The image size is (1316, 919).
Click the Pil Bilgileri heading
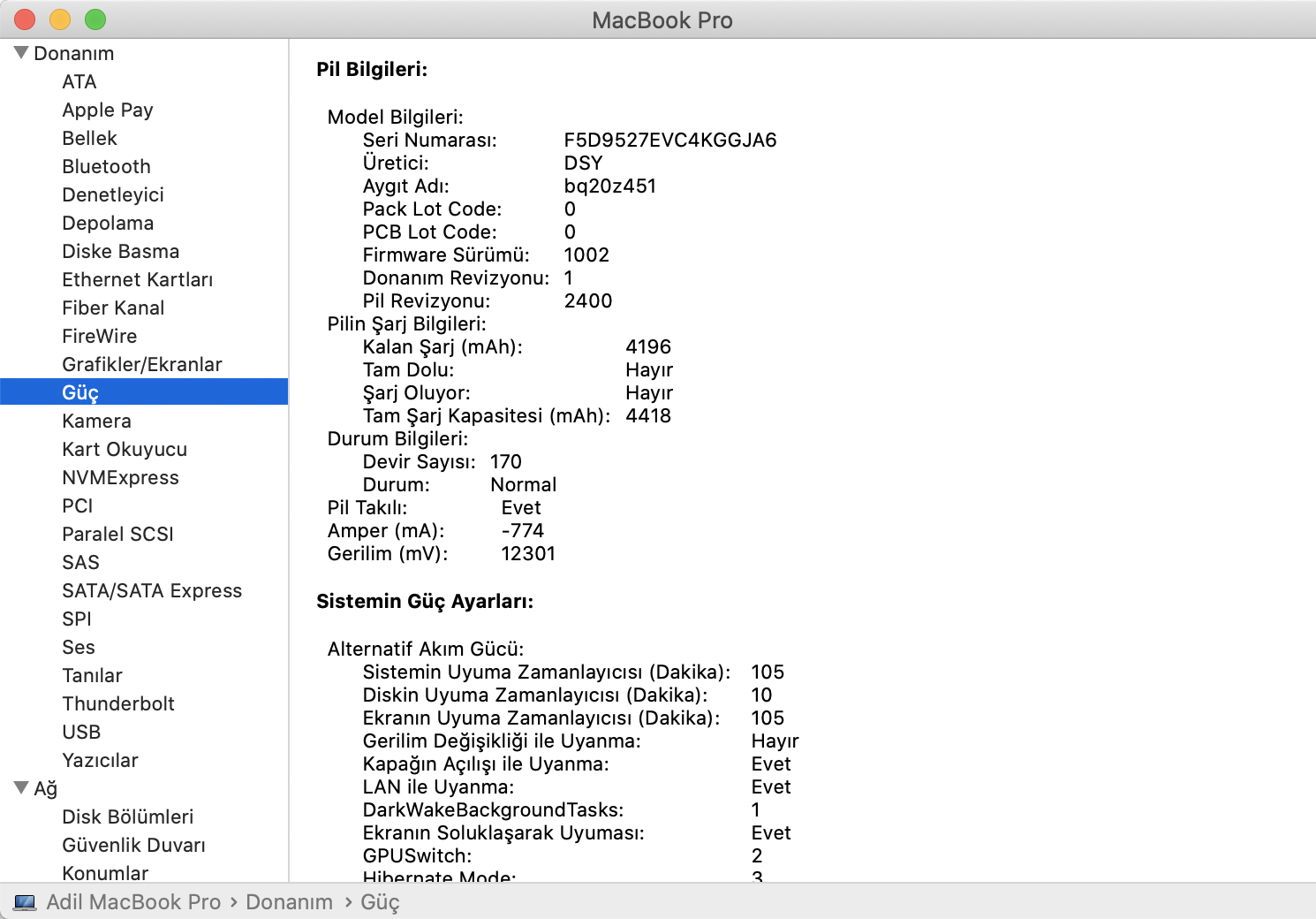(372, 70)
